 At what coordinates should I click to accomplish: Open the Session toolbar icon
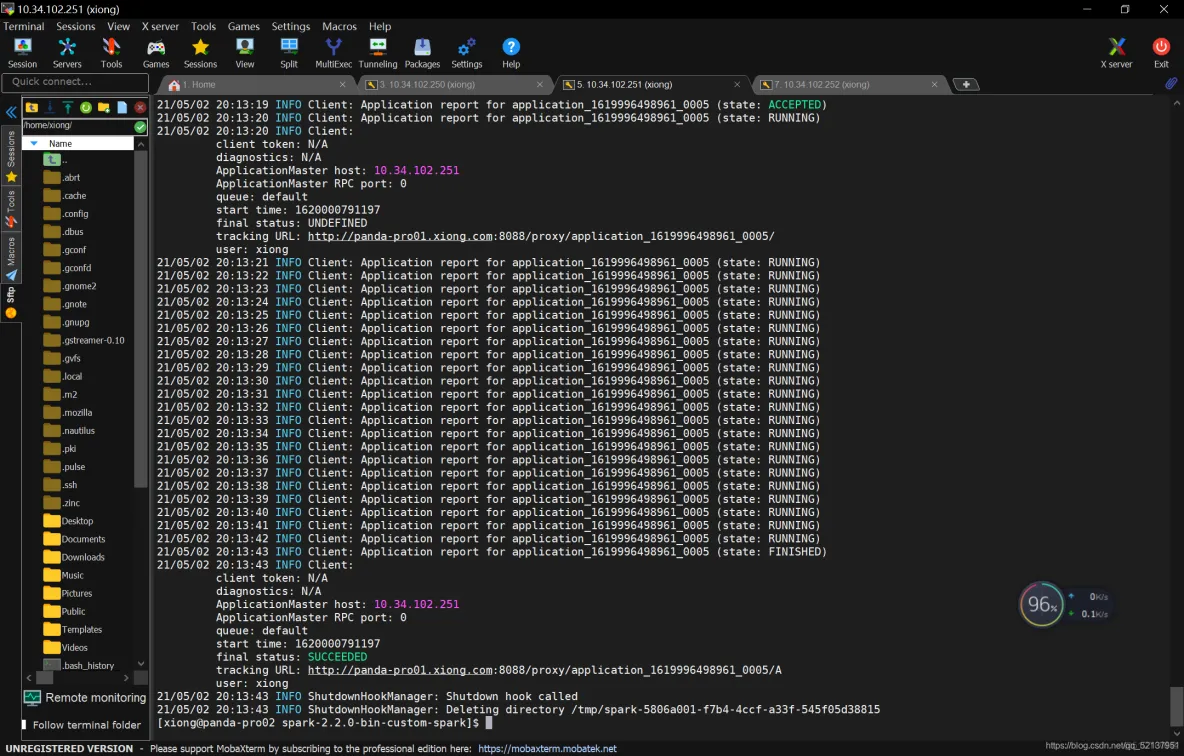point(22,53)
